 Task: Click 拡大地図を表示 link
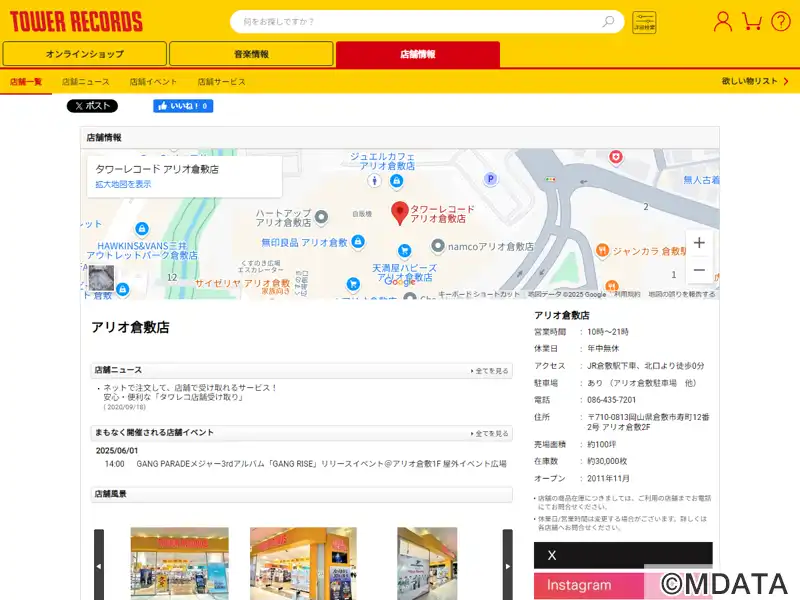pos(123,184)
